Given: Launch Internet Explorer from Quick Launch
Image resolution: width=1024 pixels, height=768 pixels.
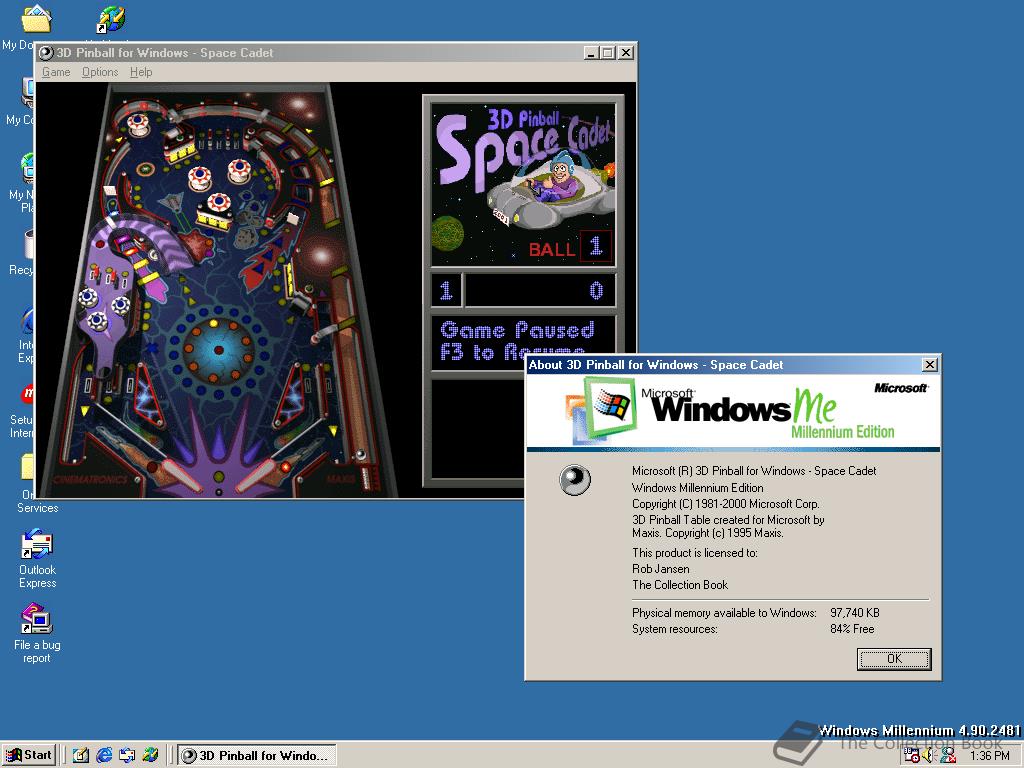Looking at the screenshot, I should click(x=104, y=756).
